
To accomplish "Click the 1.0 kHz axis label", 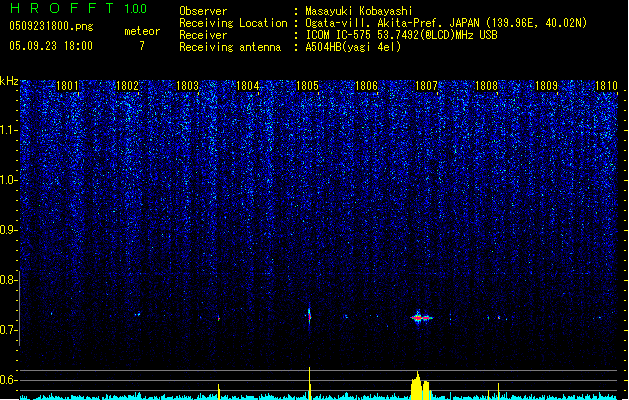I will tap(8, 180).
